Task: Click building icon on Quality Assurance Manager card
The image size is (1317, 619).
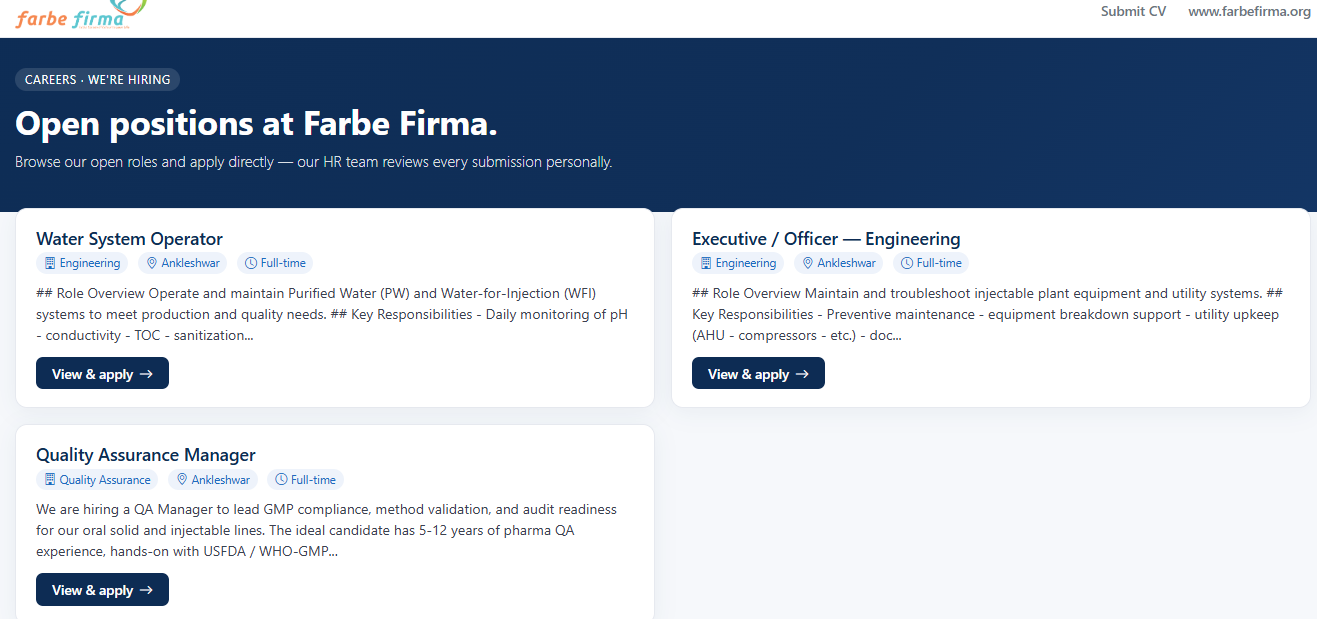Action: coord(50,479)
